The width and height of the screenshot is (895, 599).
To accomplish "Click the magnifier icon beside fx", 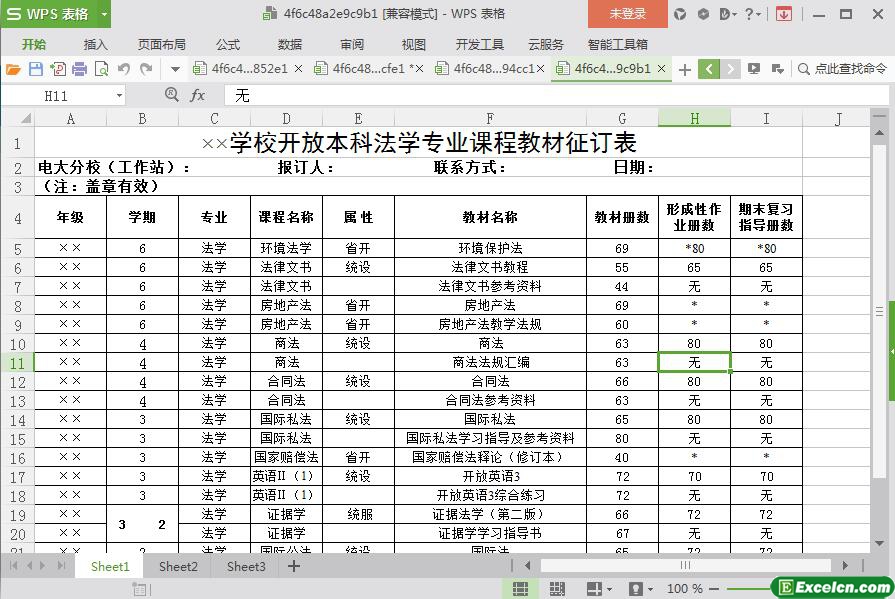I will [171, 94].
